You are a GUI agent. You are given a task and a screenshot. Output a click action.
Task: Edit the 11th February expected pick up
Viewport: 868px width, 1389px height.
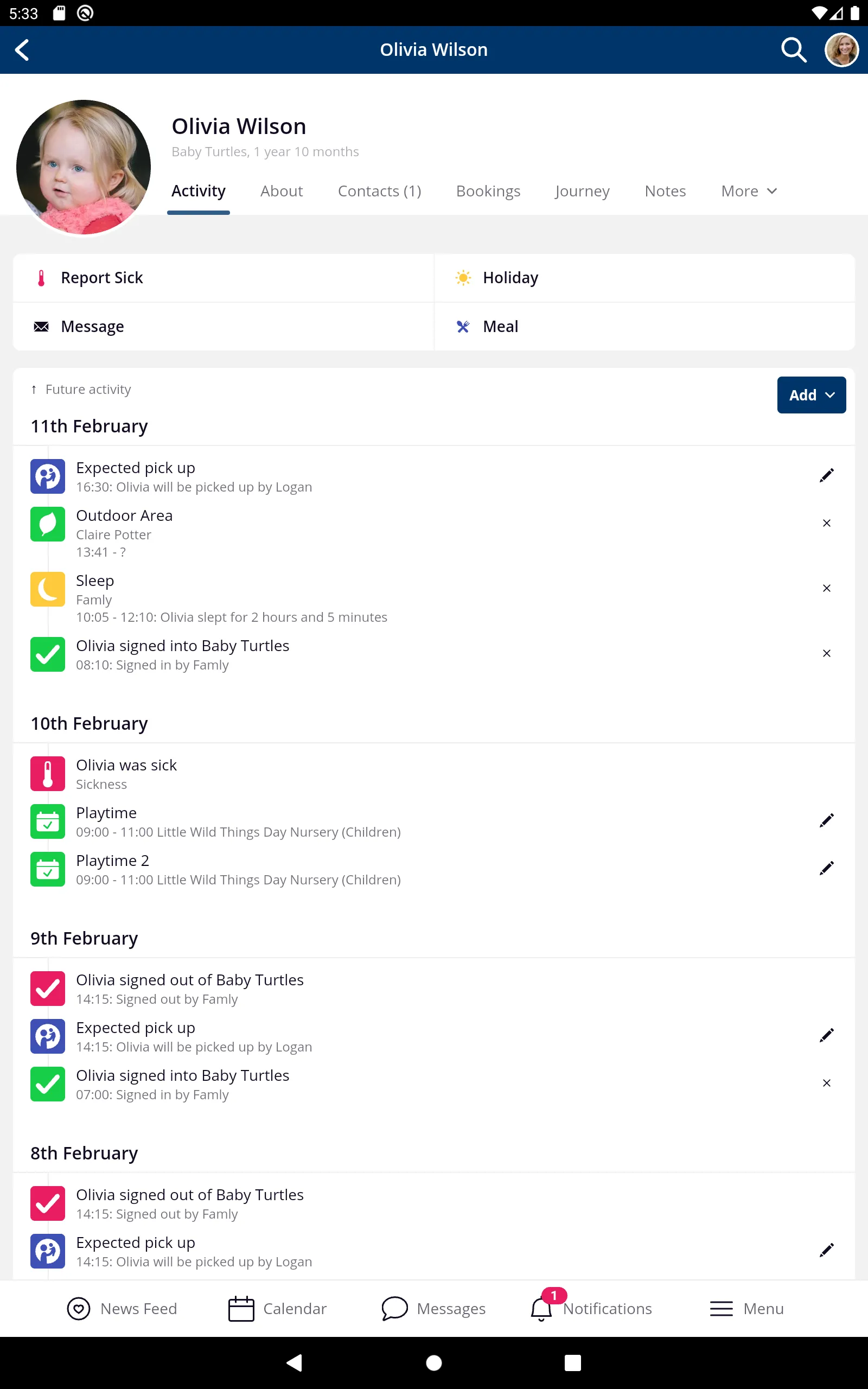[x=826, y=476]
